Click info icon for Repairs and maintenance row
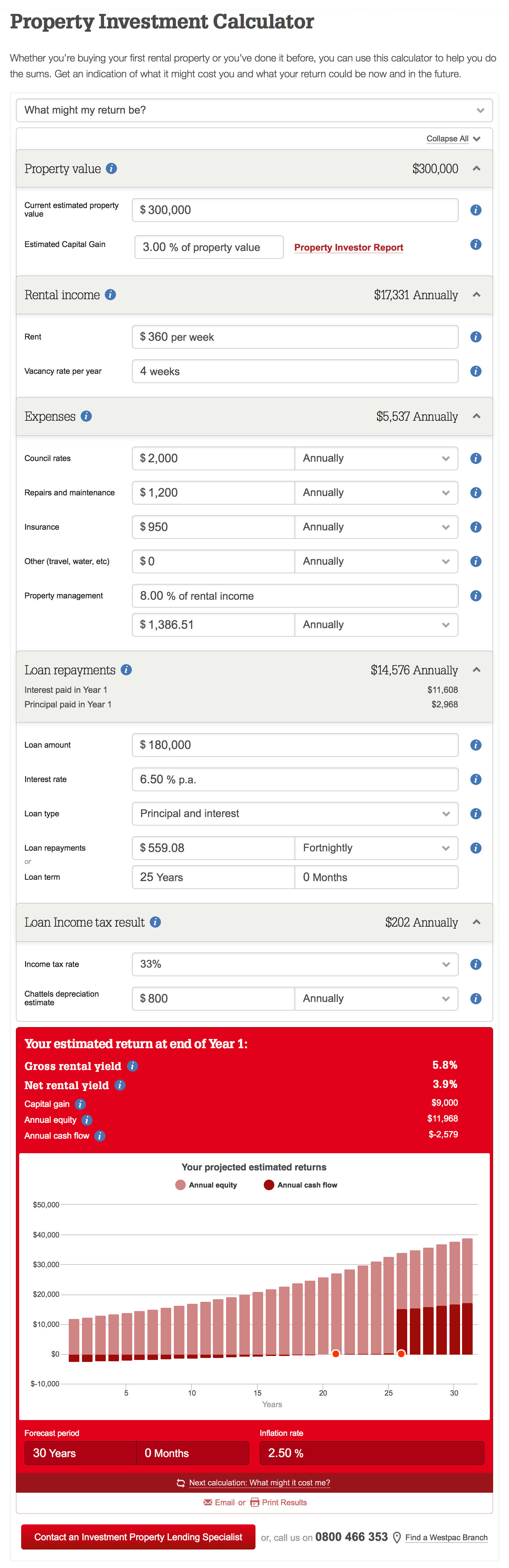 [476, 492]
